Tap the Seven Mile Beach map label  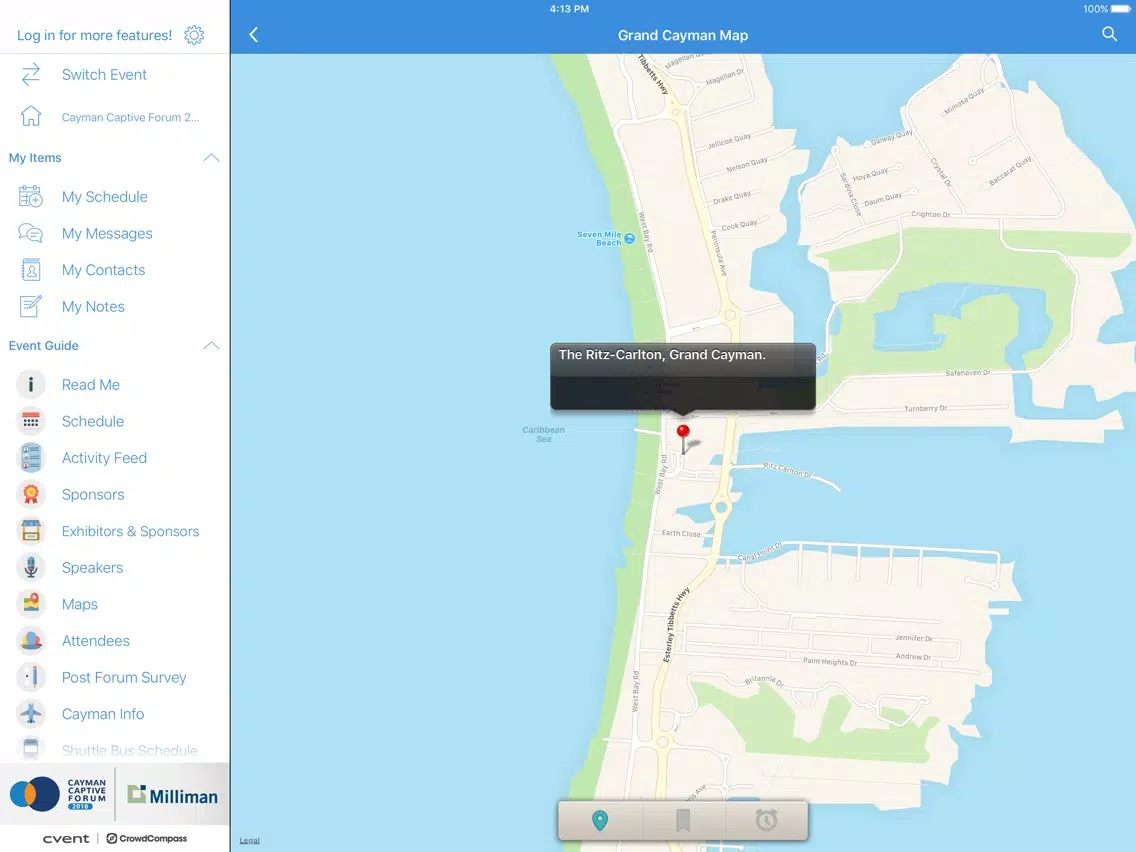point(599,238)
